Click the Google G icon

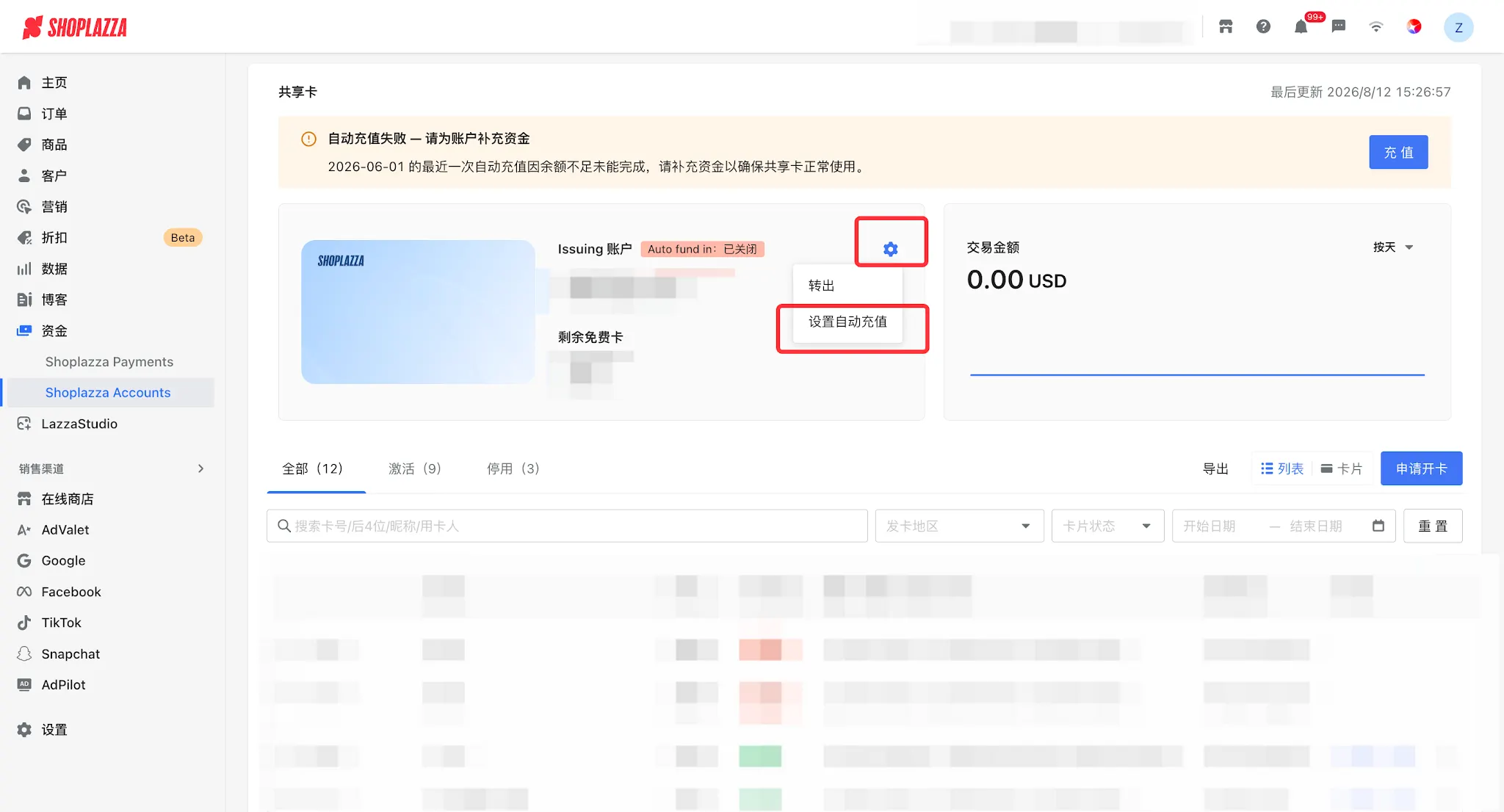point(24,561)
